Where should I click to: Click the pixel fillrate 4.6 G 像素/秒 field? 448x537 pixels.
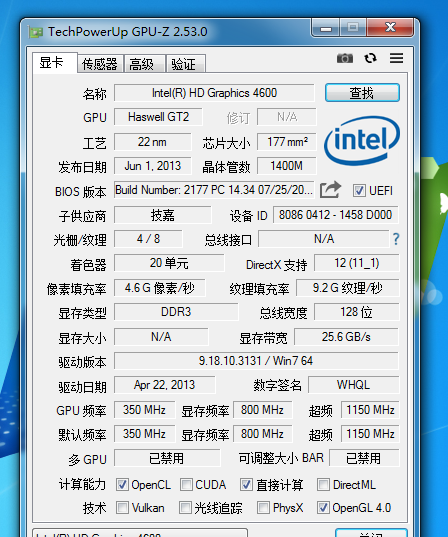(160, 288)
